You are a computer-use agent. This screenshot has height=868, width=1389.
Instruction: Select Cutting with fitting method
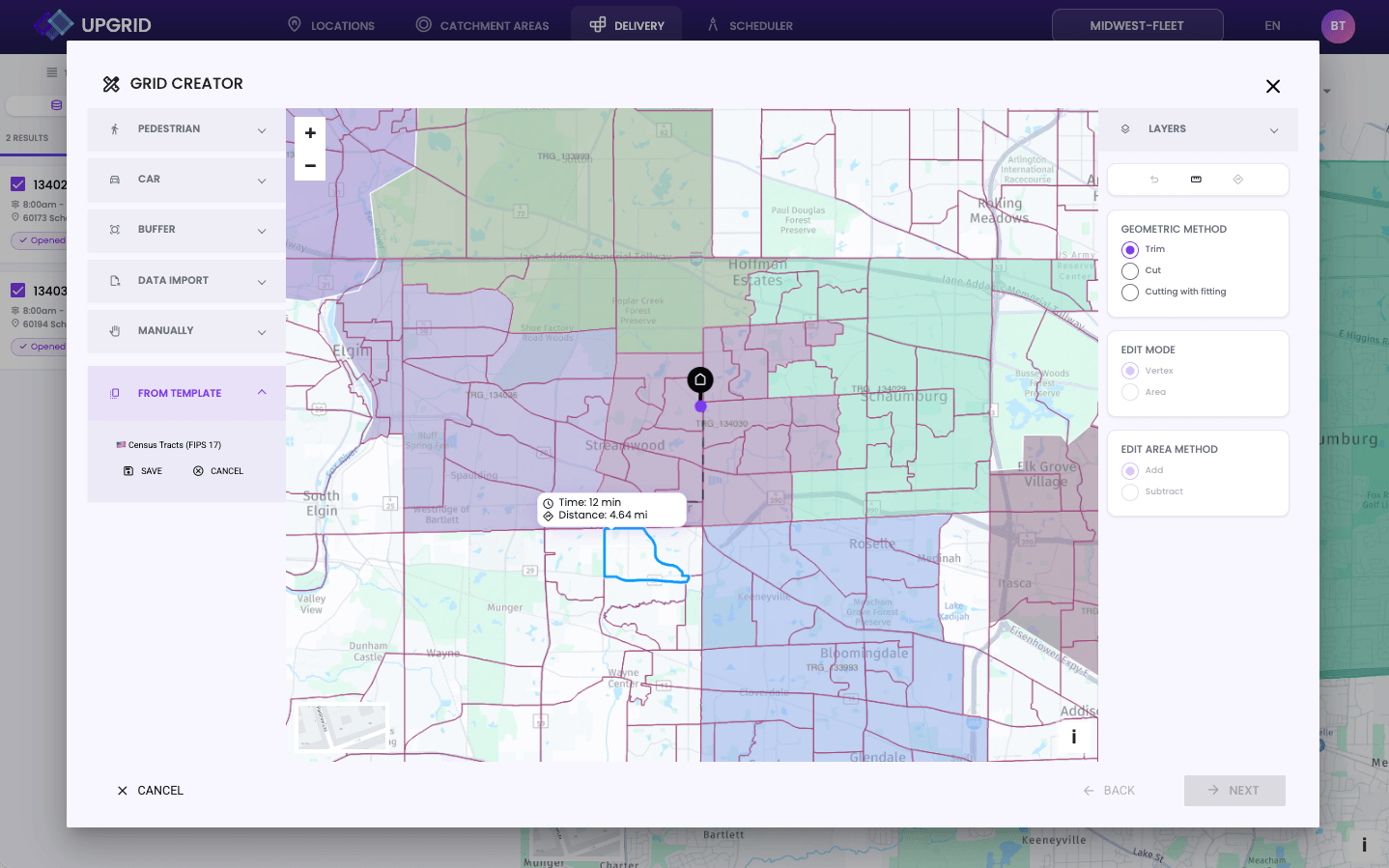[x=1130, y=293]
